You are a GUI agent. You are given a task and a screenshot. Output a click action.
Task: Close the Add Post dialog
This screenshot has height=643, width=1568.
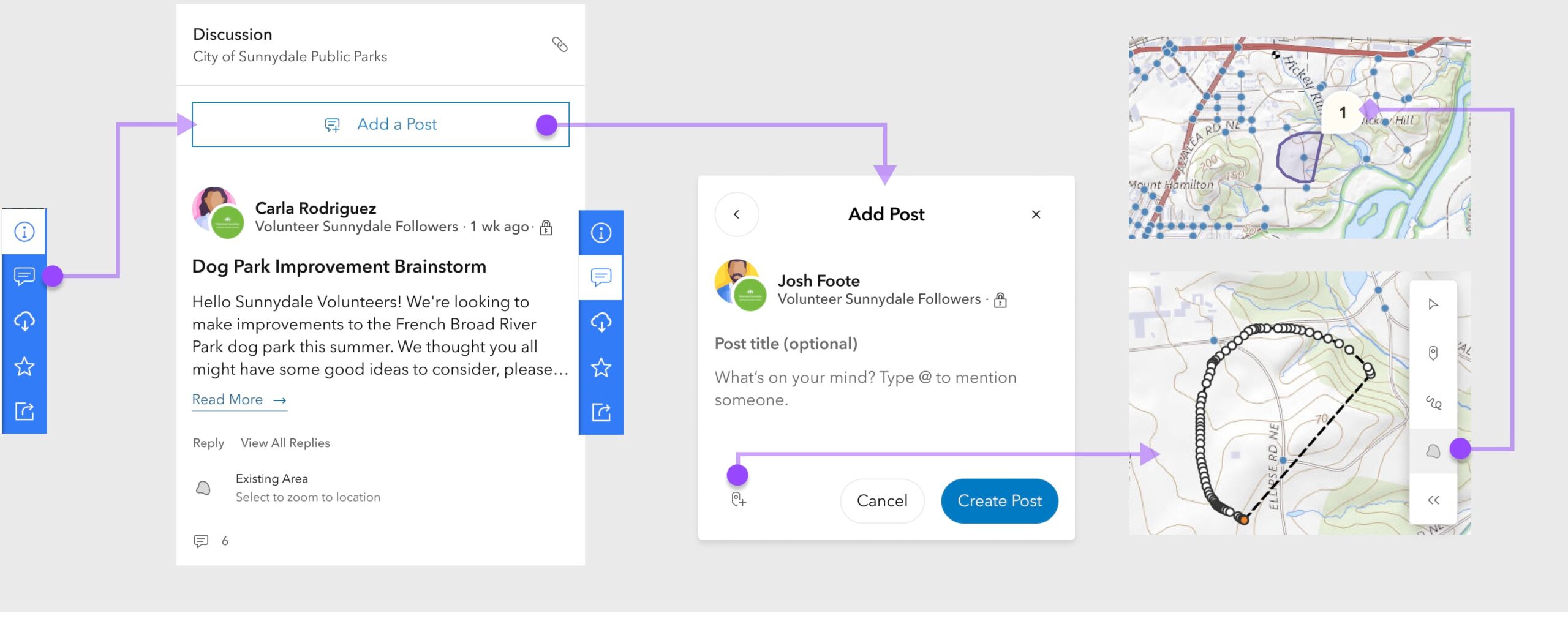(x=1036, y=214)
